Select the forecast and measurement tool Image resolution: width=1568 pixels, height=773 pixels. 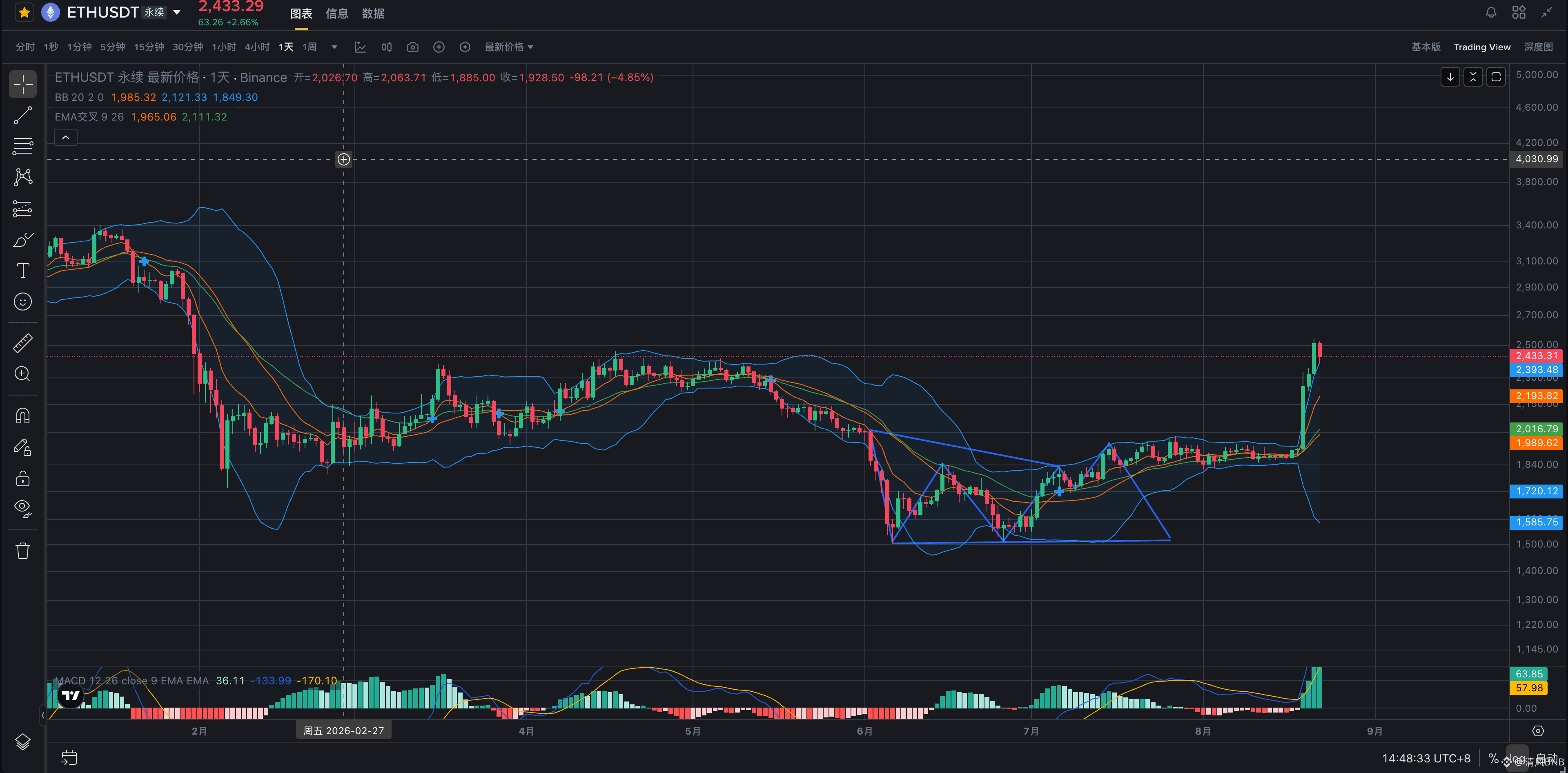pyautogui.click(x=22, y=208)
